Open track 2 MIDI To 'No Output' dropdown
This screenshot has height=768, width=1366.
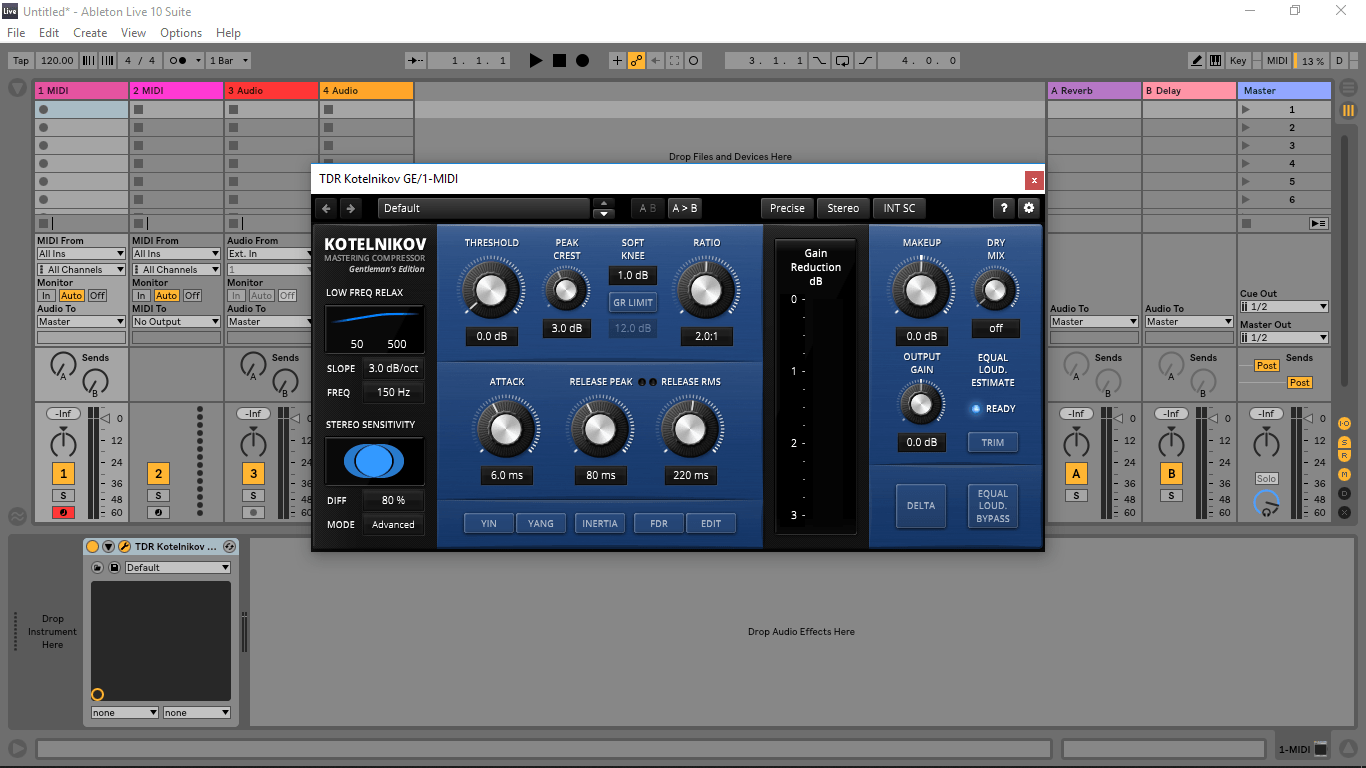point(177,322)
